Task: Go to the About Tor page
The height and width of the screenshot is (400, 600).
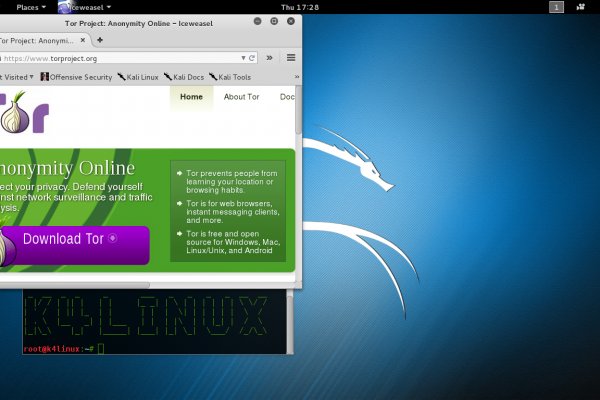Action: point(241,97)
